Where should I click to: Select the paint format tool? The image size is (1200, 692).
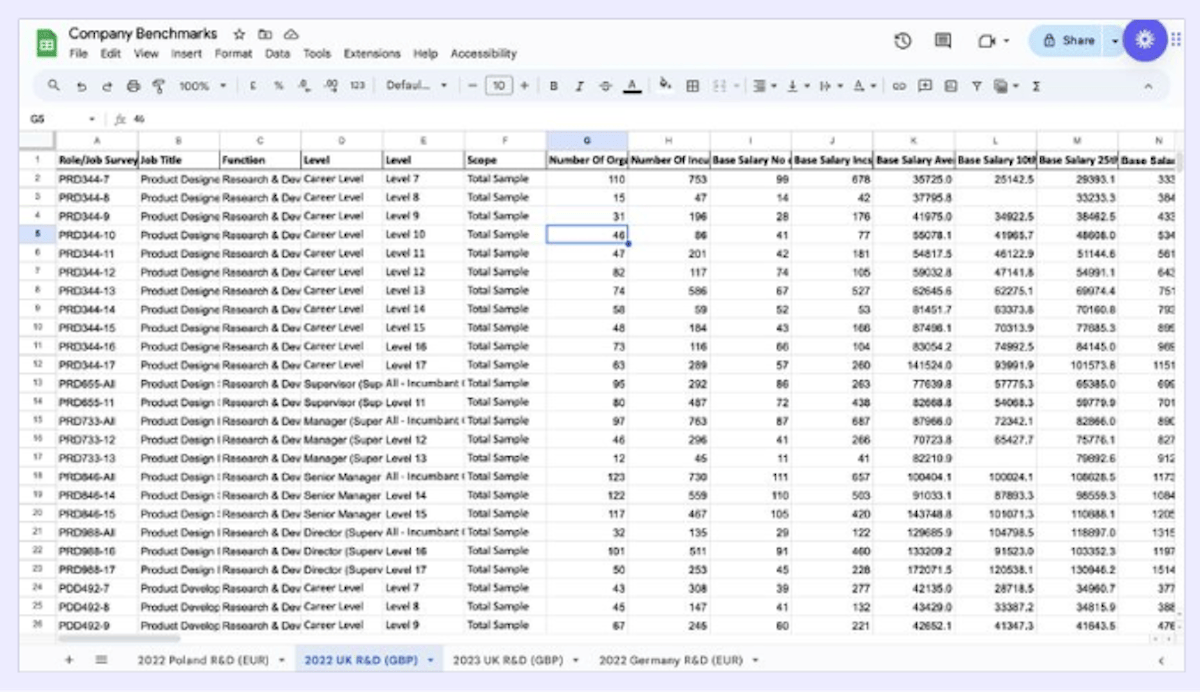click(157, 86)
